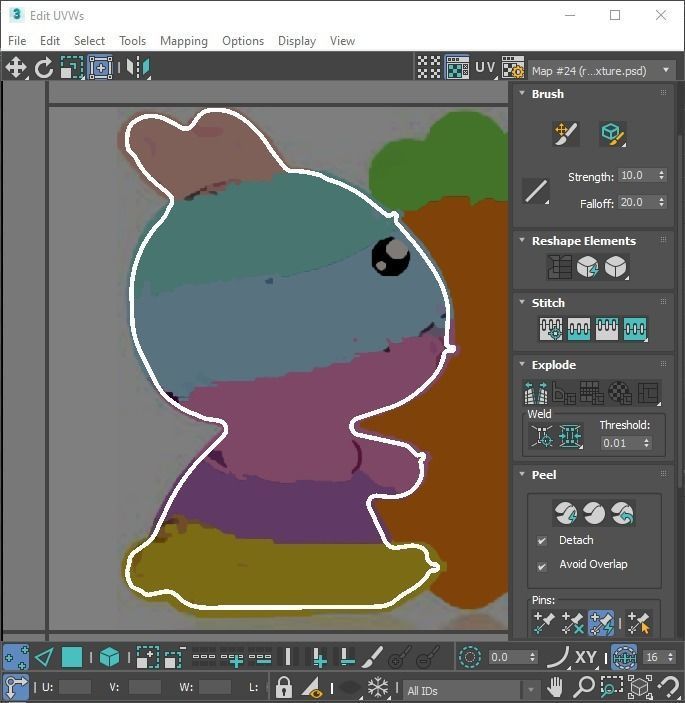Click the Weld Selected icon
The width and height of the screenshot is (685, 703).
570,436
